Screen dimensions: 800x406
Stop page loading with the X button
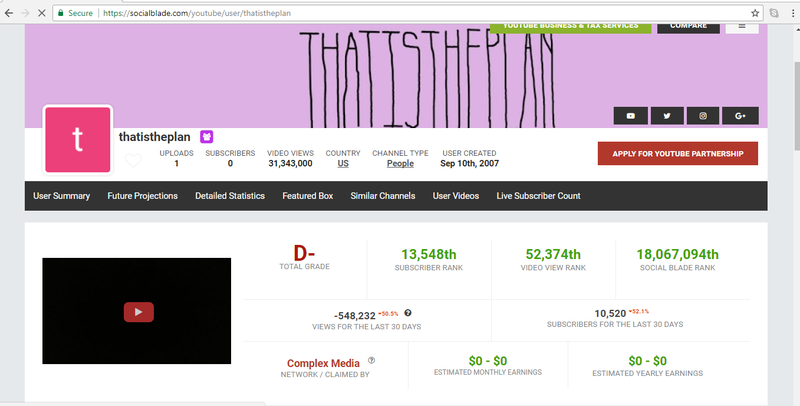(42, 13)
